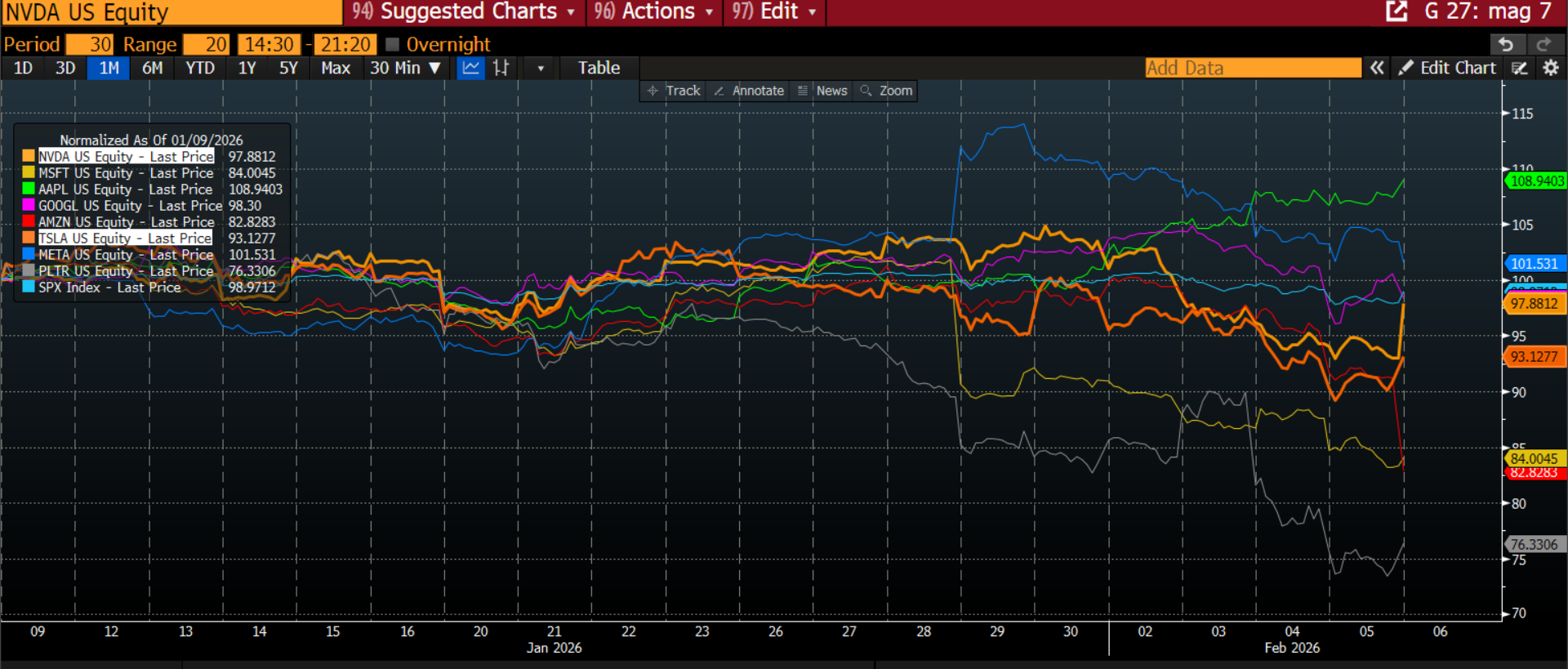The width and height of the screenshot is (1568, 669).
Task: Open the Table view button
Action: pos(599,68)
